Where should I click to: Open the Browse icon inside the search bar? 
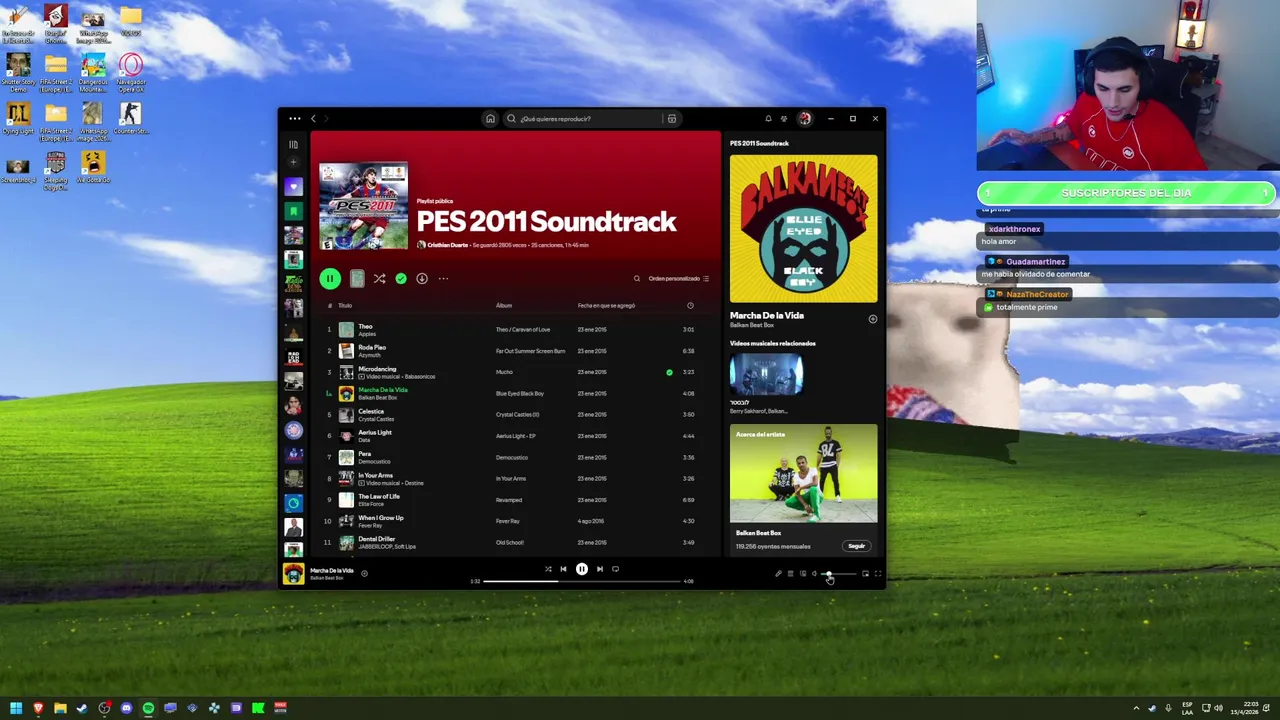coord(672,118)
